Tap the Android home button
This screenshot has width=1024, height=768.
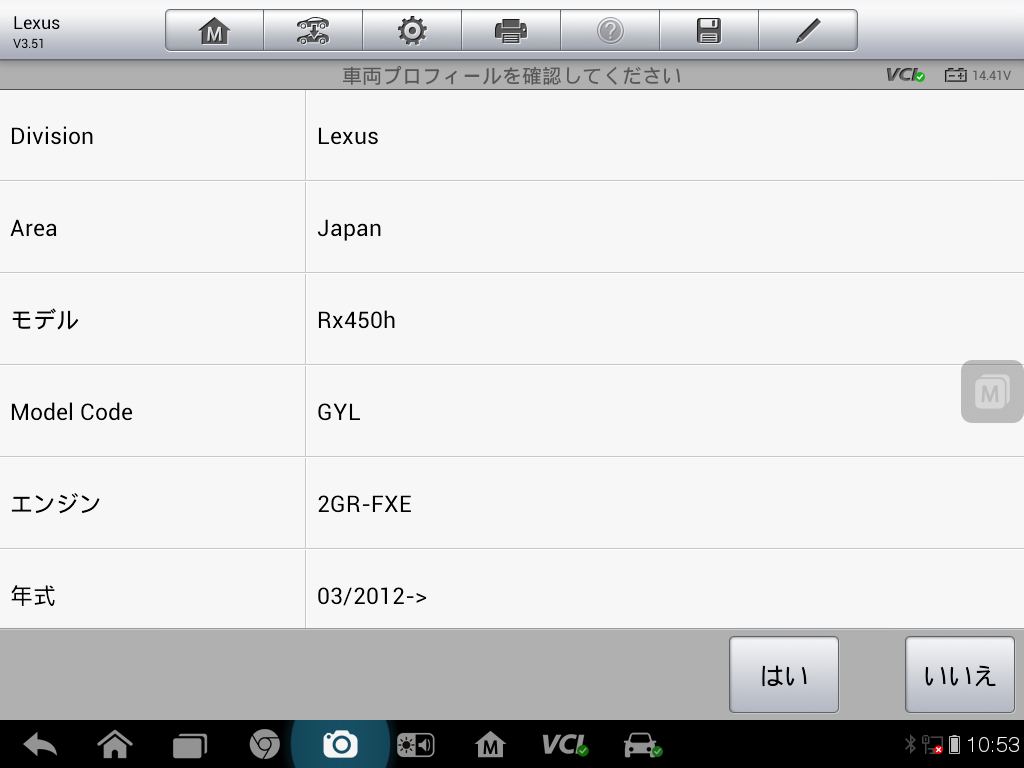[115, 744]
